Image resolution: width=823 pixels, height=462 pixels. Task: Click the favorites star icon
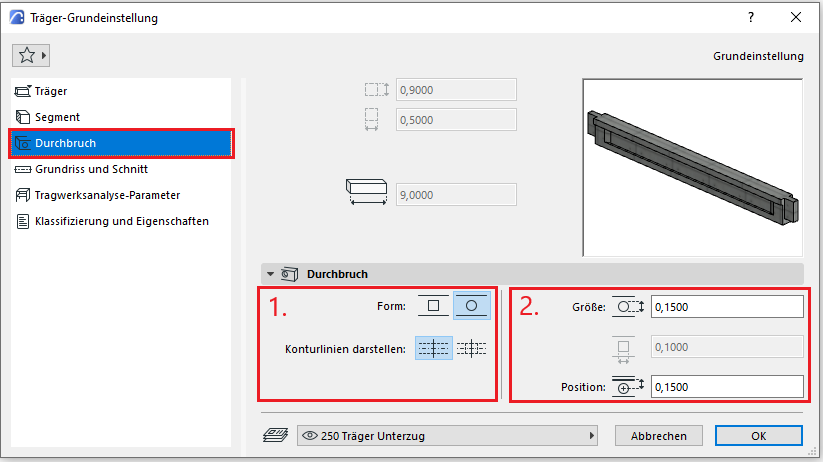[x=26, y=55]
